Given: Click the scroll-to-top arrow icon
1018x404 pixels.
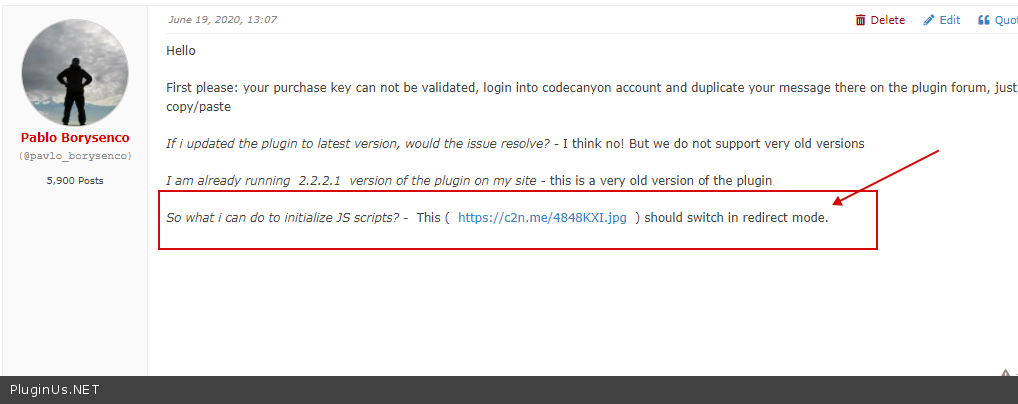Looking at the screenshot, I should pyautogui.click(x=1006, y=374).
